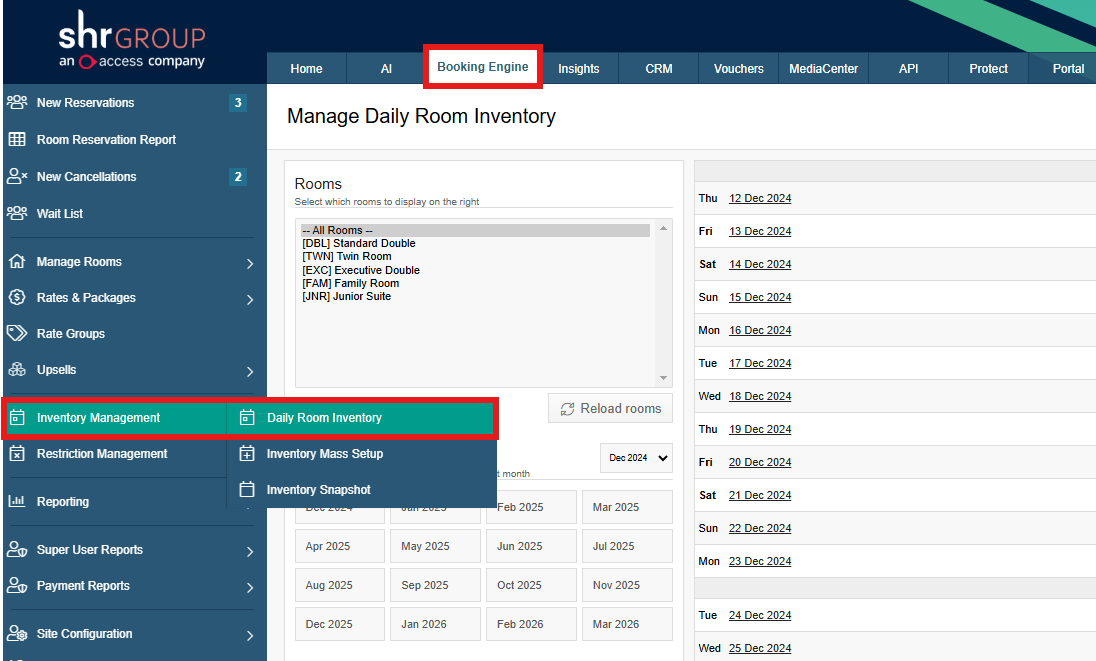
Task: Switch to the Booking Engine tab
Action: click(482, 67)
